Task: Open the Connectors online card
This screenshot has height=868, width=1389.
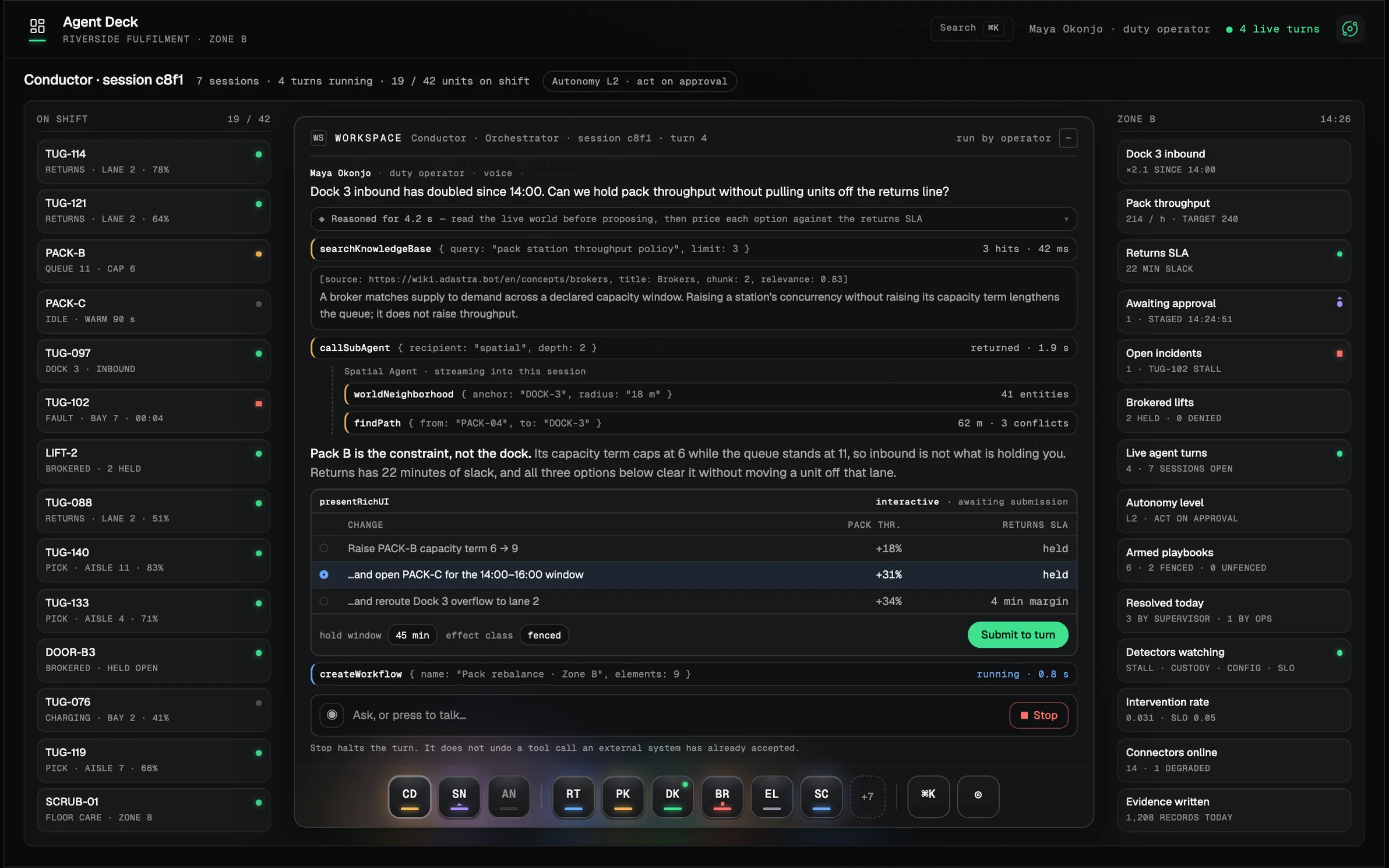Action: click(1233, 760)
